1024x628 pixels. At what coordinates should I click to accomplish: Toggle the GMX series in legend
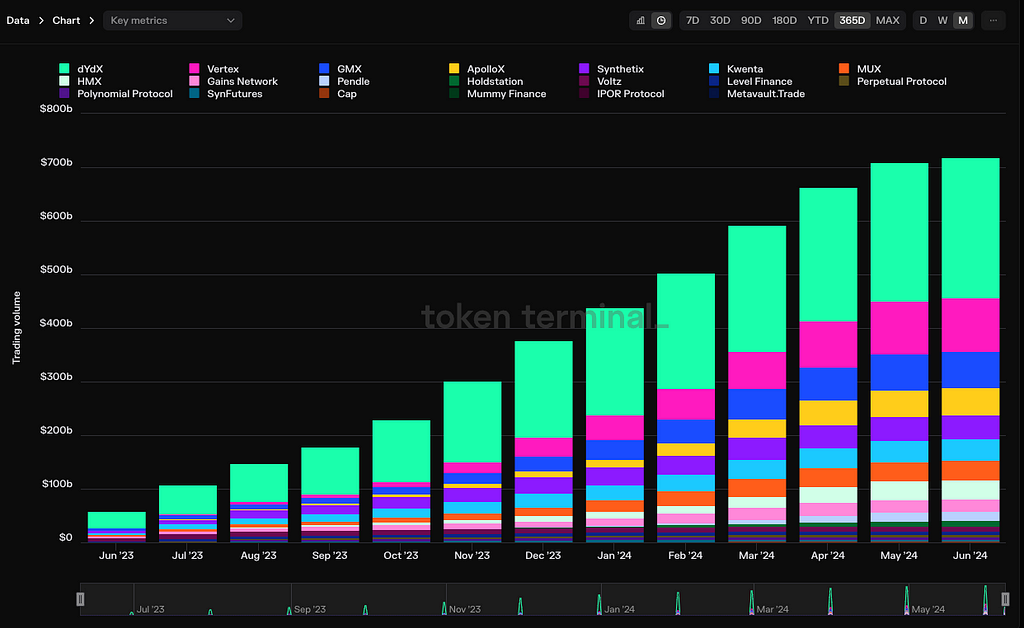click(340, 69)
